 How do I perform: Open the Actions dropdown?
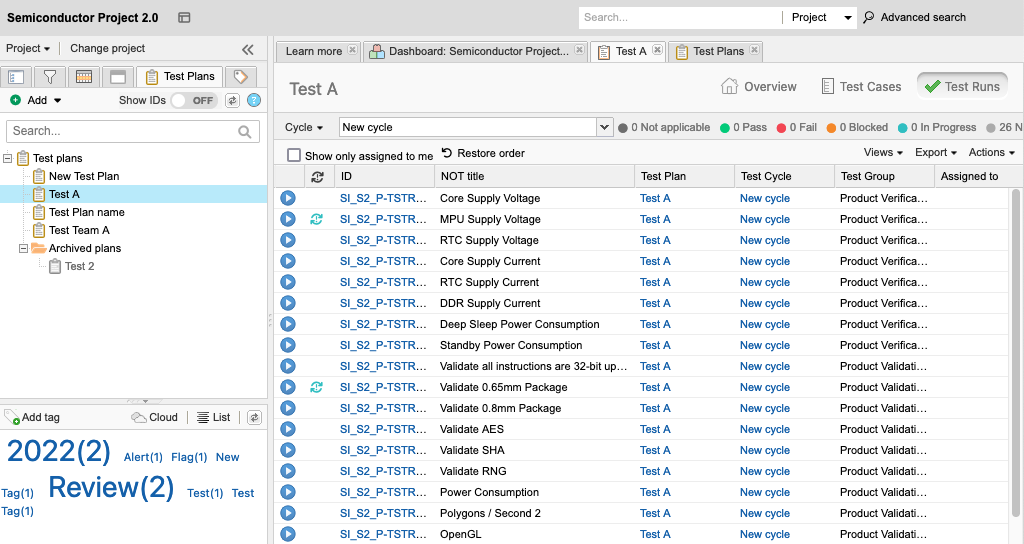click(991, 152)
